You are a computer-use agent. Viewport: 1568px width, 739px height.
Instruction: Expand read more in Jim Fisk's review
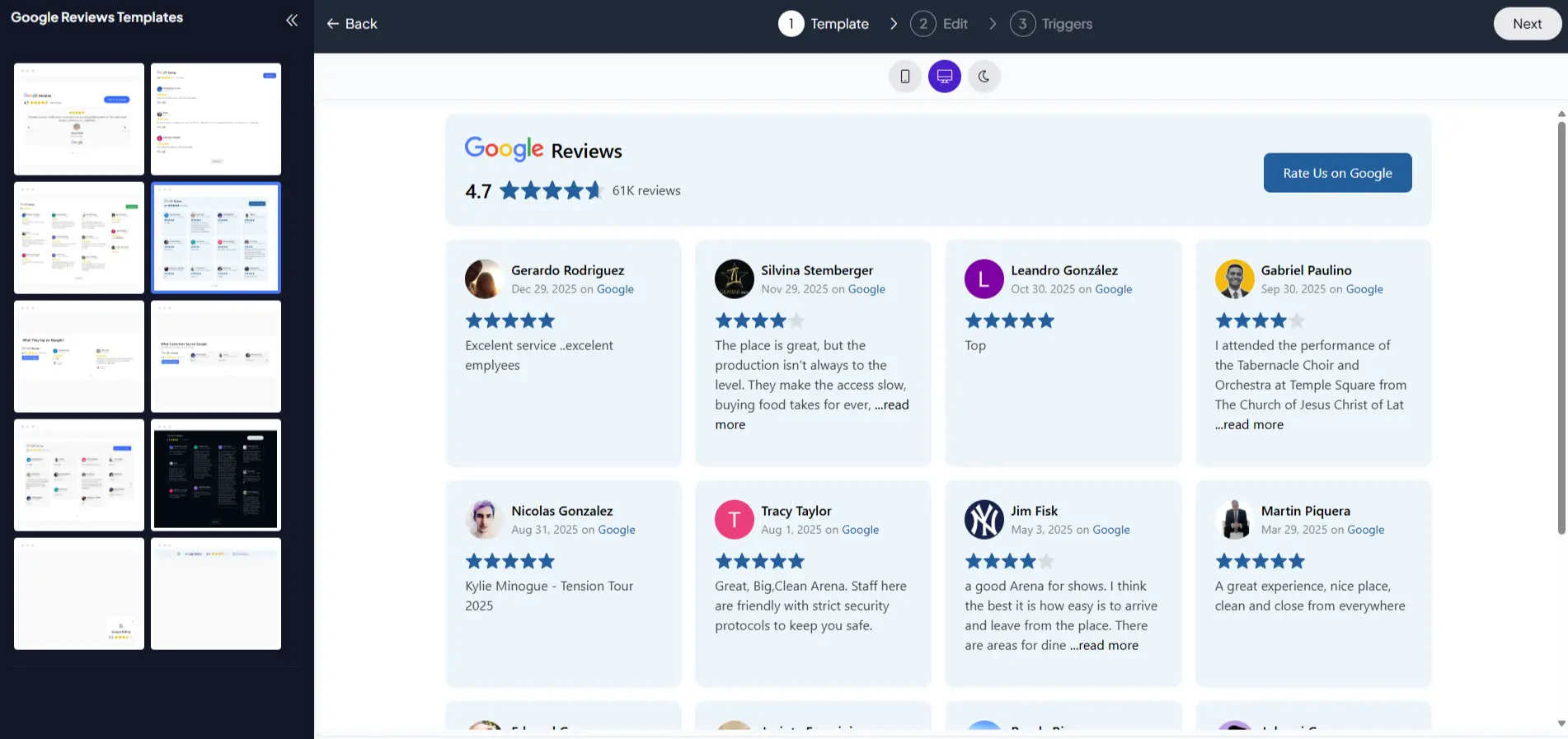1104,646
